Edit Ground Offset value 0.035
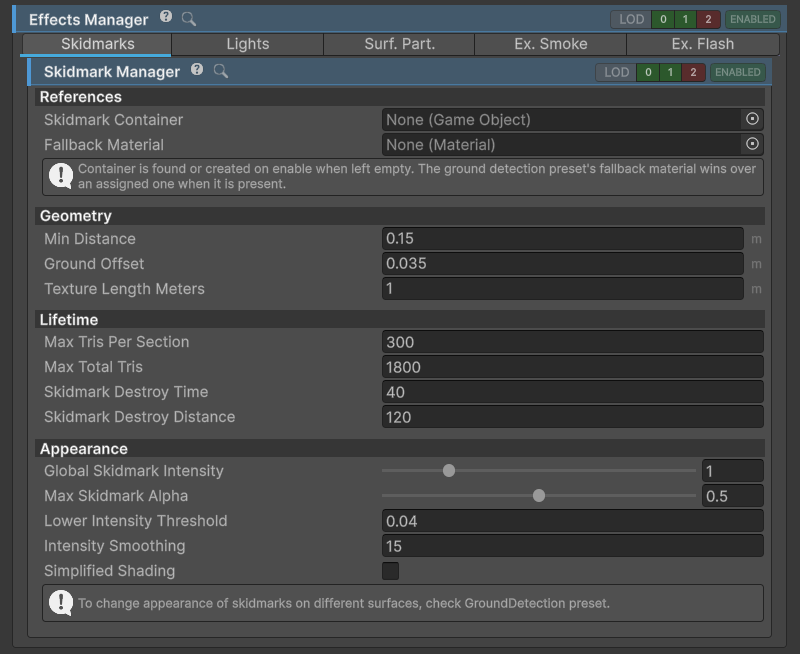 pos(563,263)
